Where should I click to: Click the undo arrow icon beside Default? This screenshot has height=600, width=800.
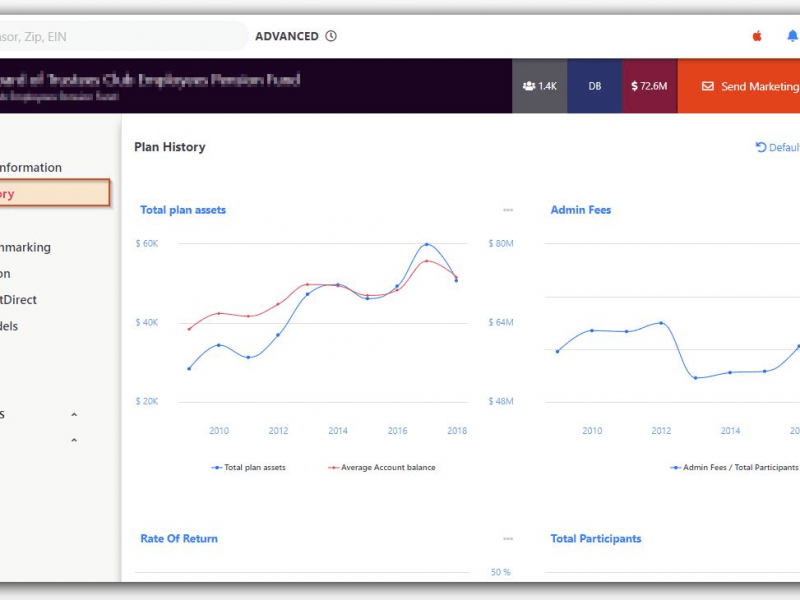pyautogui.click(x=761, y=147)
